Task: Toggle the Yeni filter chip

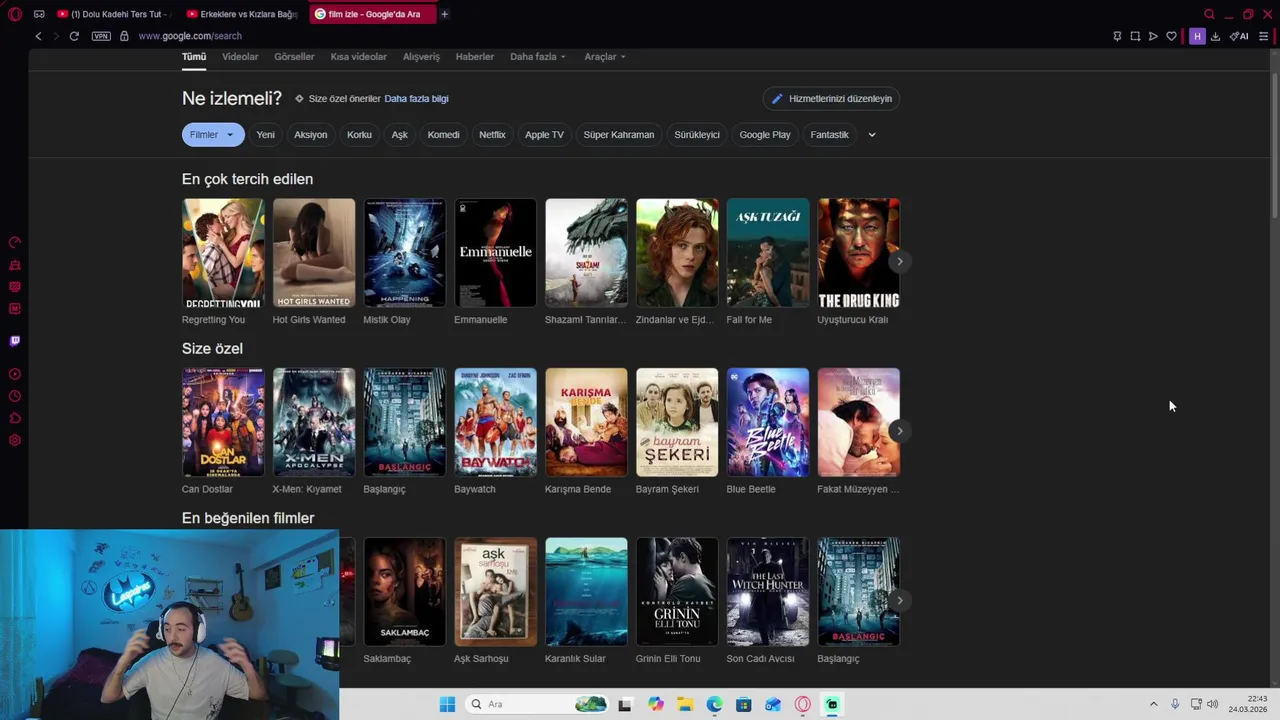Action: pyautogui.click(x=265, y=135)
